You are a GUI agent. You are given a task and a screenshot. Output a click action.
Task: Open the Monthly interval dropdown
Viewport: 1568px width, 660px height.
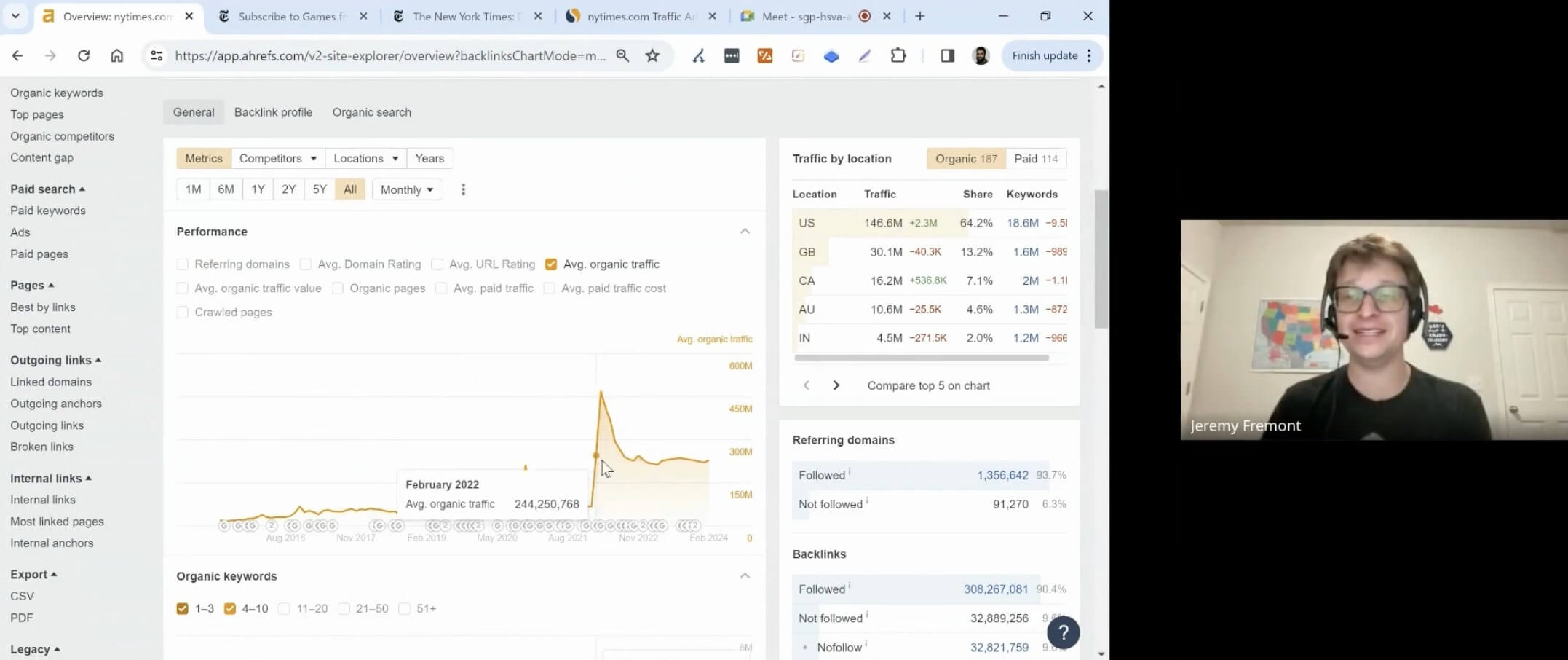(406, 189)
